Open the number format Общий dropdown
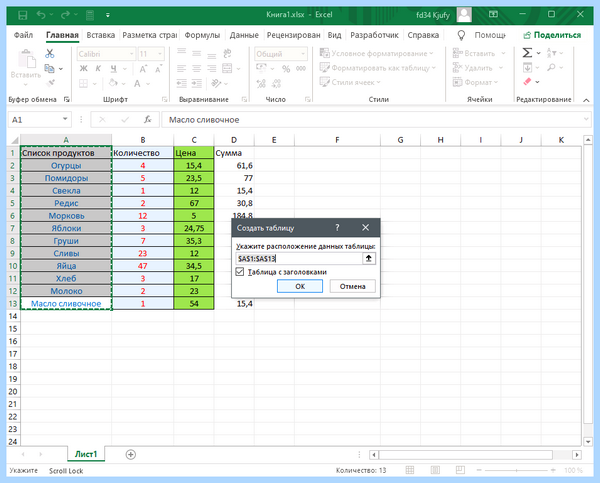The height and width of the screenshot is (483, 600). click(303, 54)
